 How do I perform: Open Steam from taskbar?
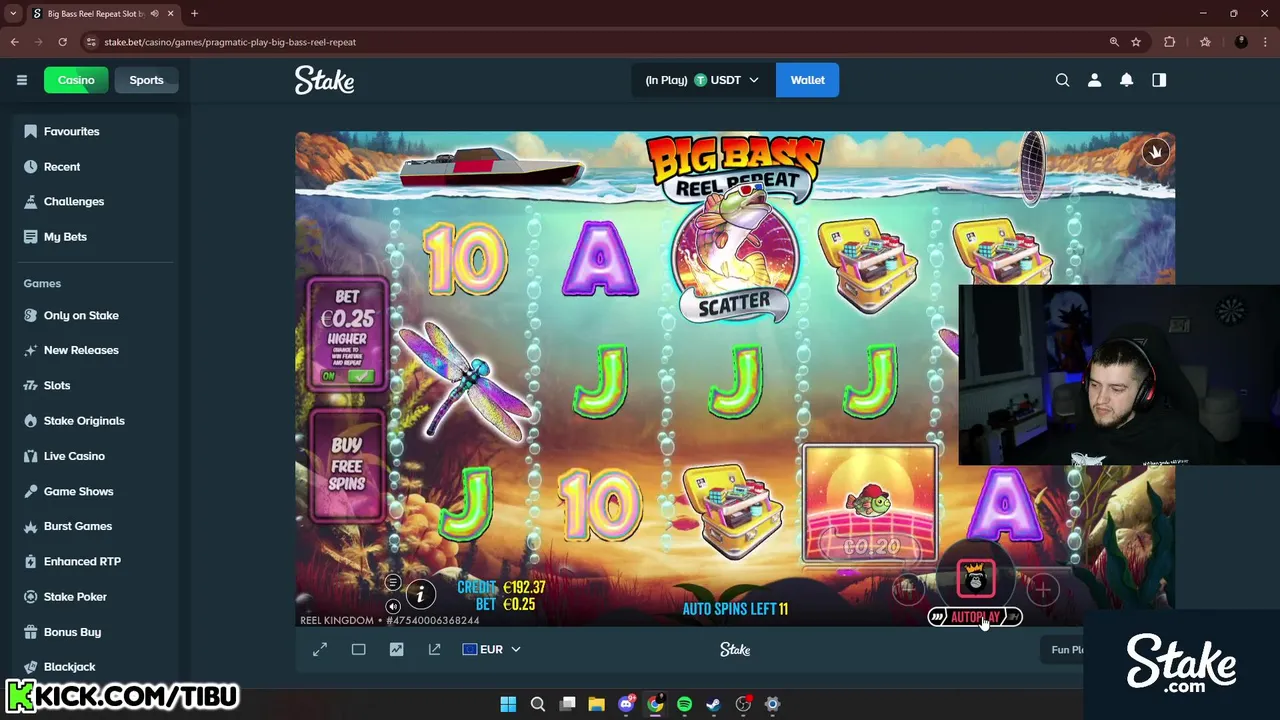(713, 704)
